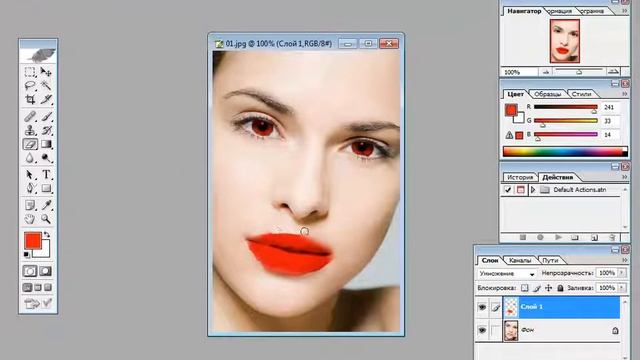Image resolution: width=640 pixels, height=360 pixels.
Task: Switch to Quick Mask mode
Action: [46, 271]
